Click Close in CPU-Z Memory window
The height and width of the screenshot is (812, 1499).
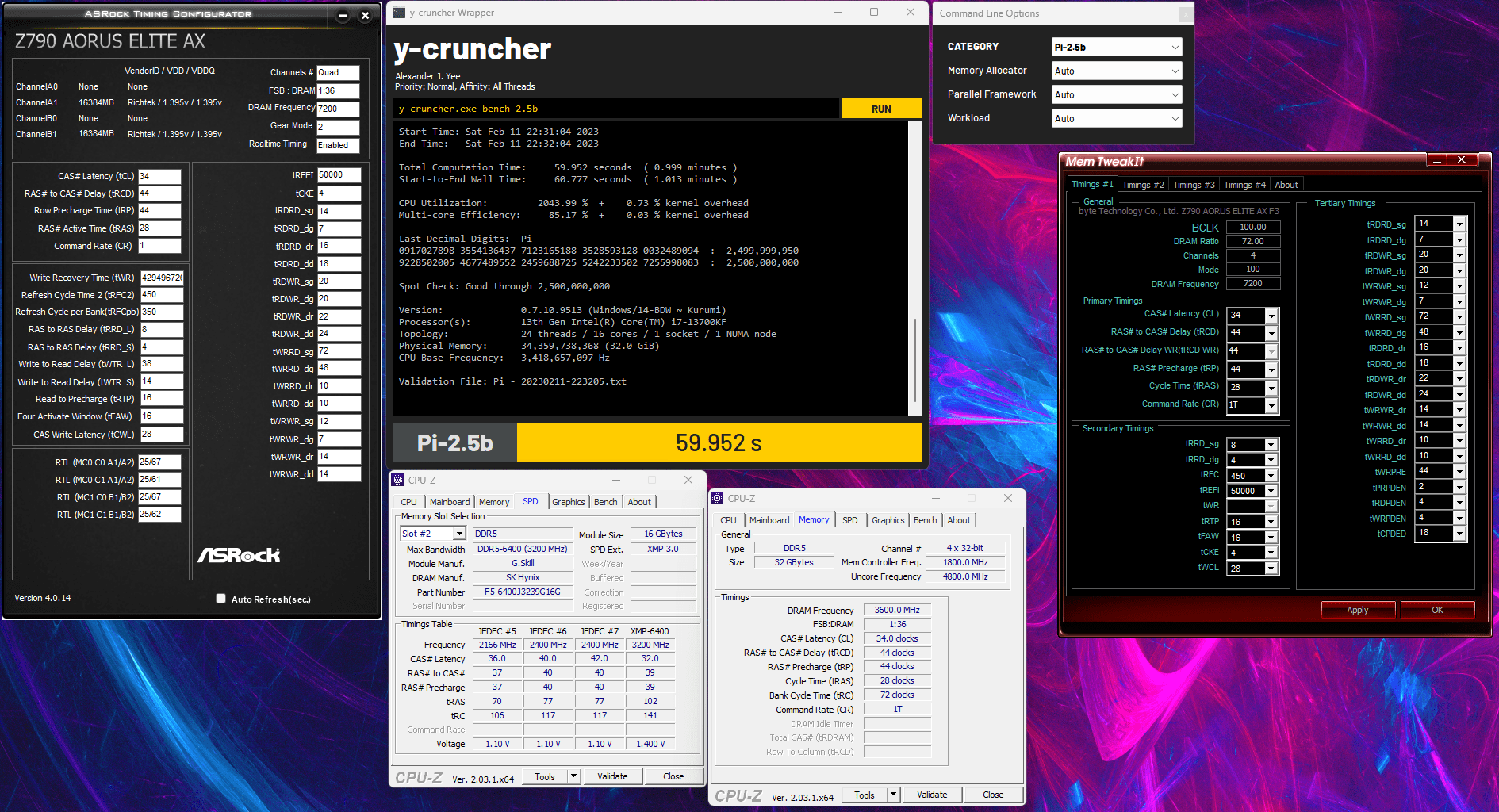993,795
